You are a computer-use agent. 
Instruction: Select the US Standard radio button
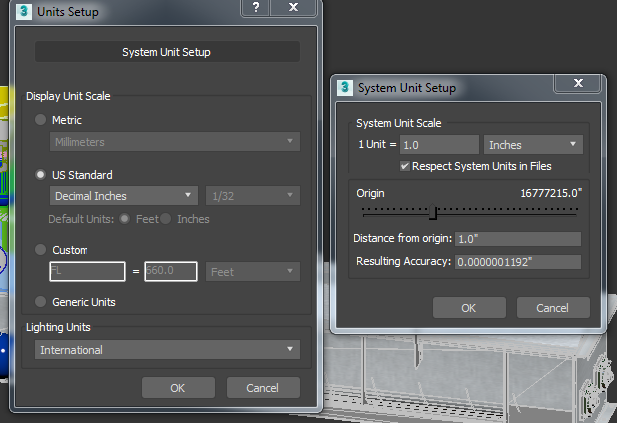[x=41, y=175]
